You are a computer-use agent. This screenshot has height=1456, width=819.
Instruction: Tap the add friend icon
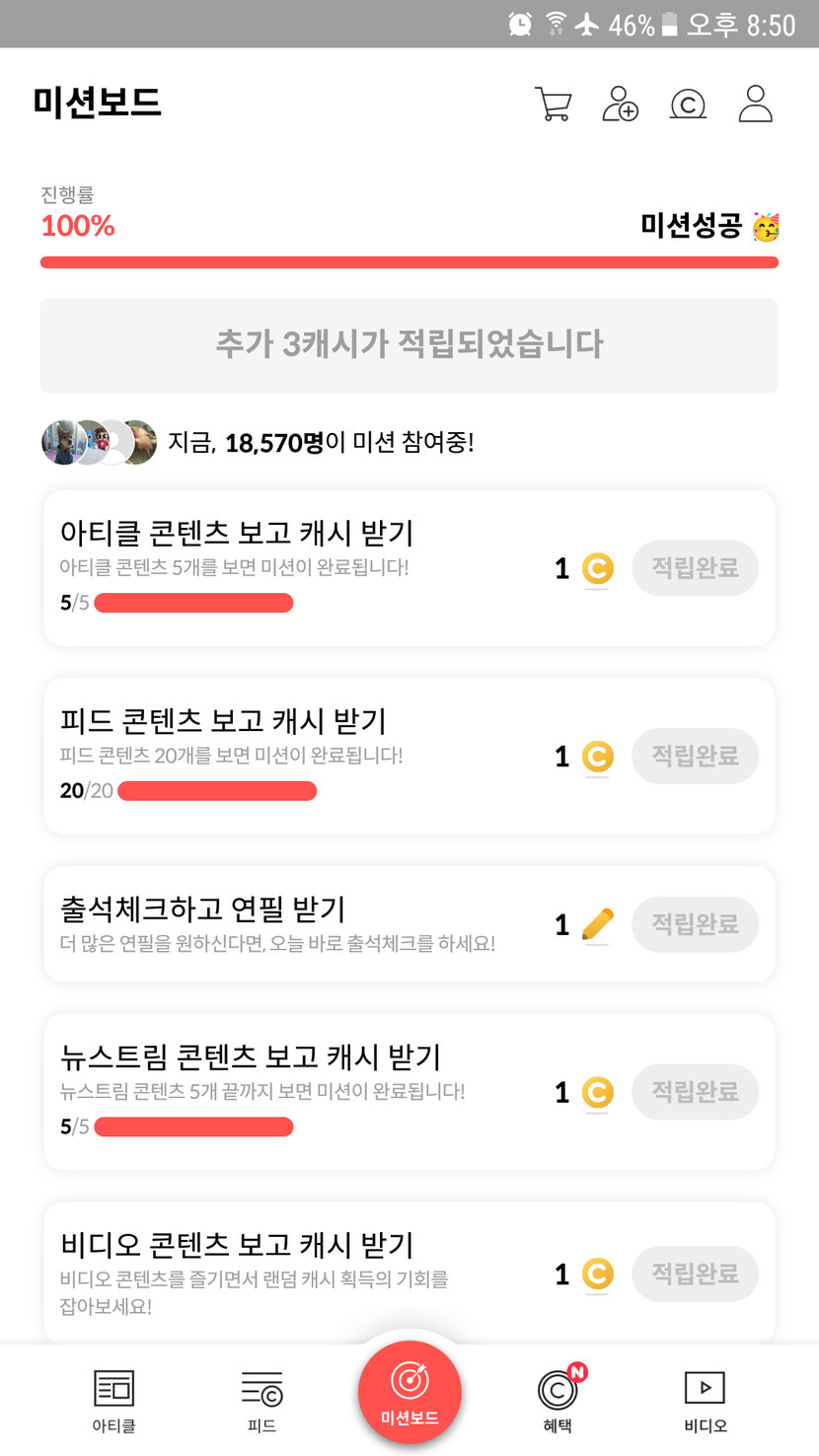(x=620, y=104)
